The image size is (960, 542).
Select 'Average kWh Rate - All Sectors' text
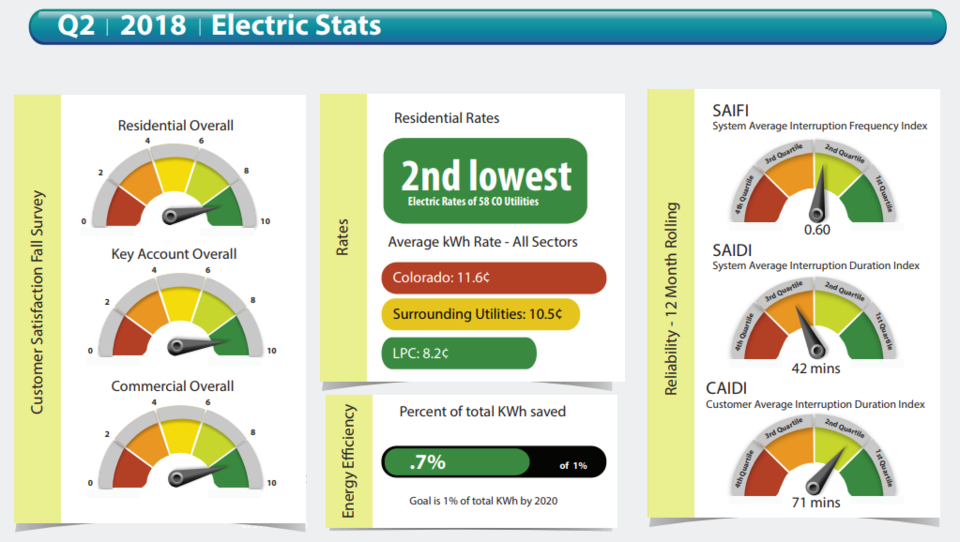(482, 242)
